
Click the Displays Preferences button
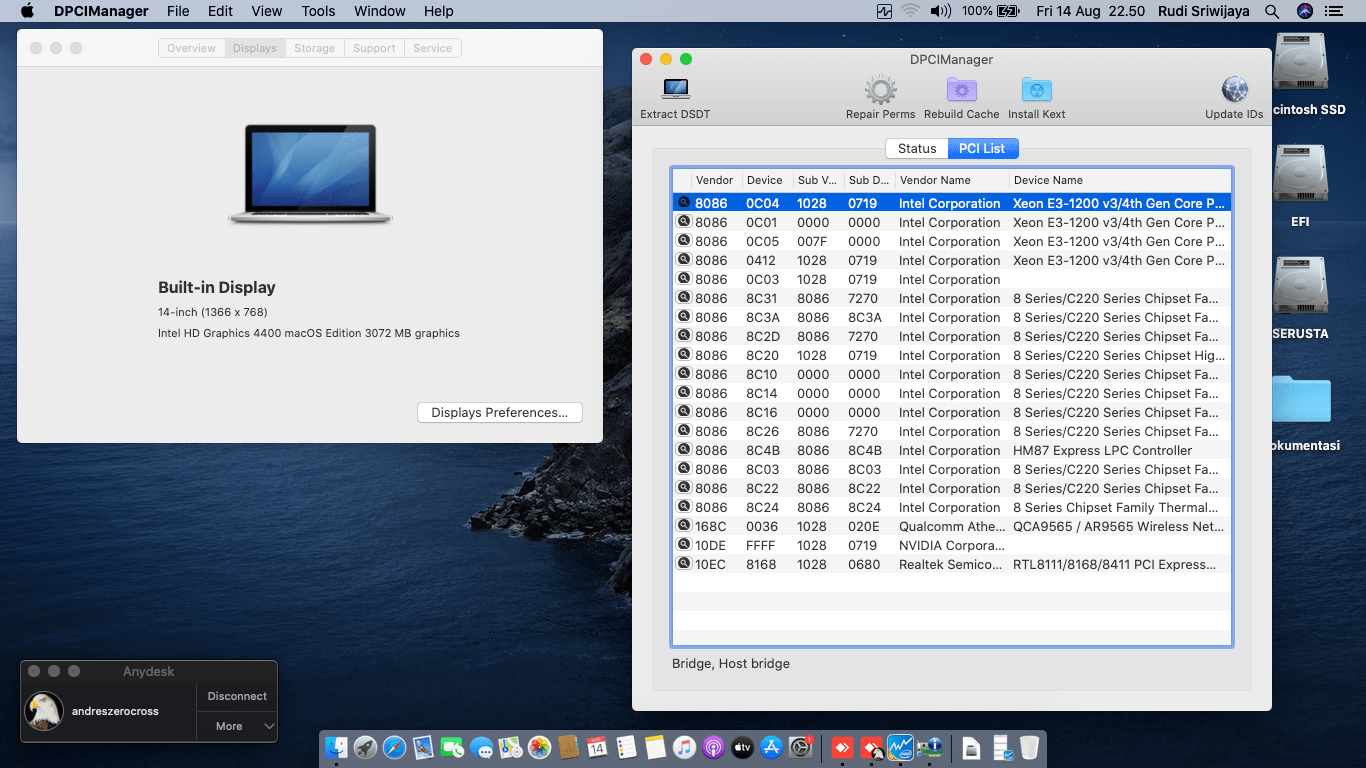pyautogui.click(x=499, y=412)
